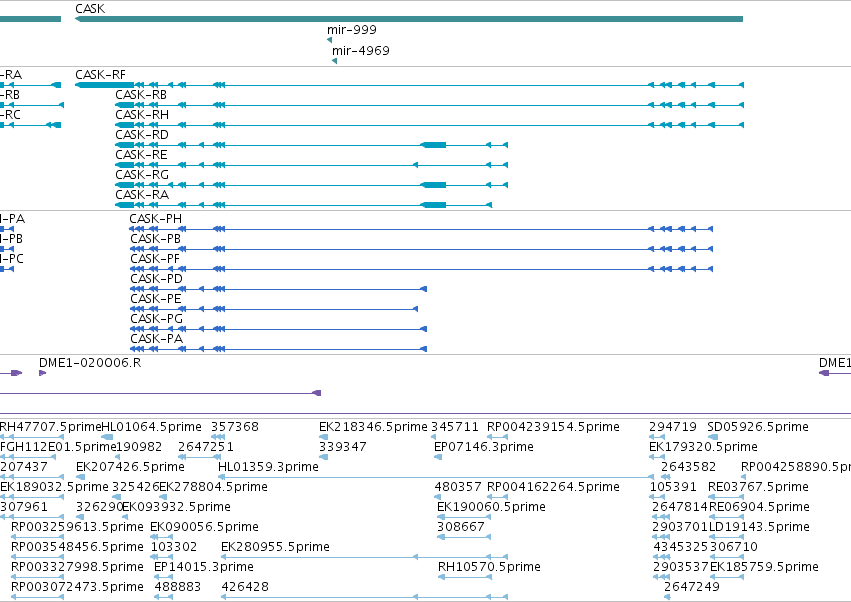Image resolution: width=851 pixels, height=602 pixels.
Task: Click the RP003259613.5prime label
Action: 77,527
